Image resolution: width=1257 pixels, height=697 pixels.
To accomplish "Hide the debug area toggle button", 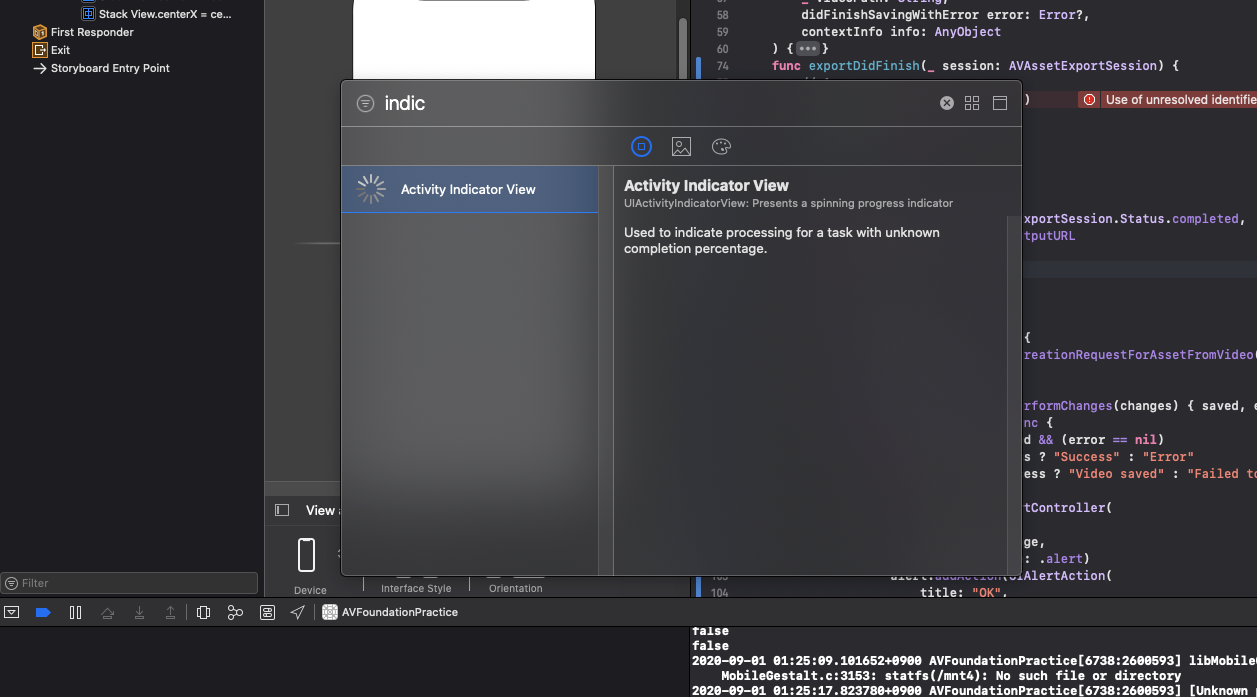I will (11, 612).
